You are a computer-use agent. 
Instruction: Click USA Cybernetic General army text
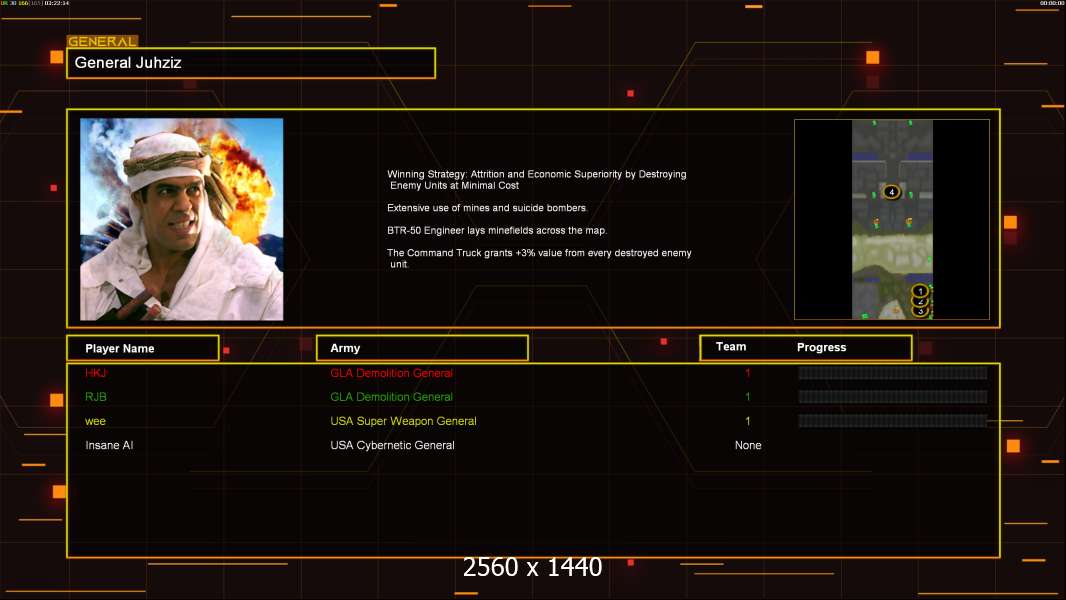392,445
